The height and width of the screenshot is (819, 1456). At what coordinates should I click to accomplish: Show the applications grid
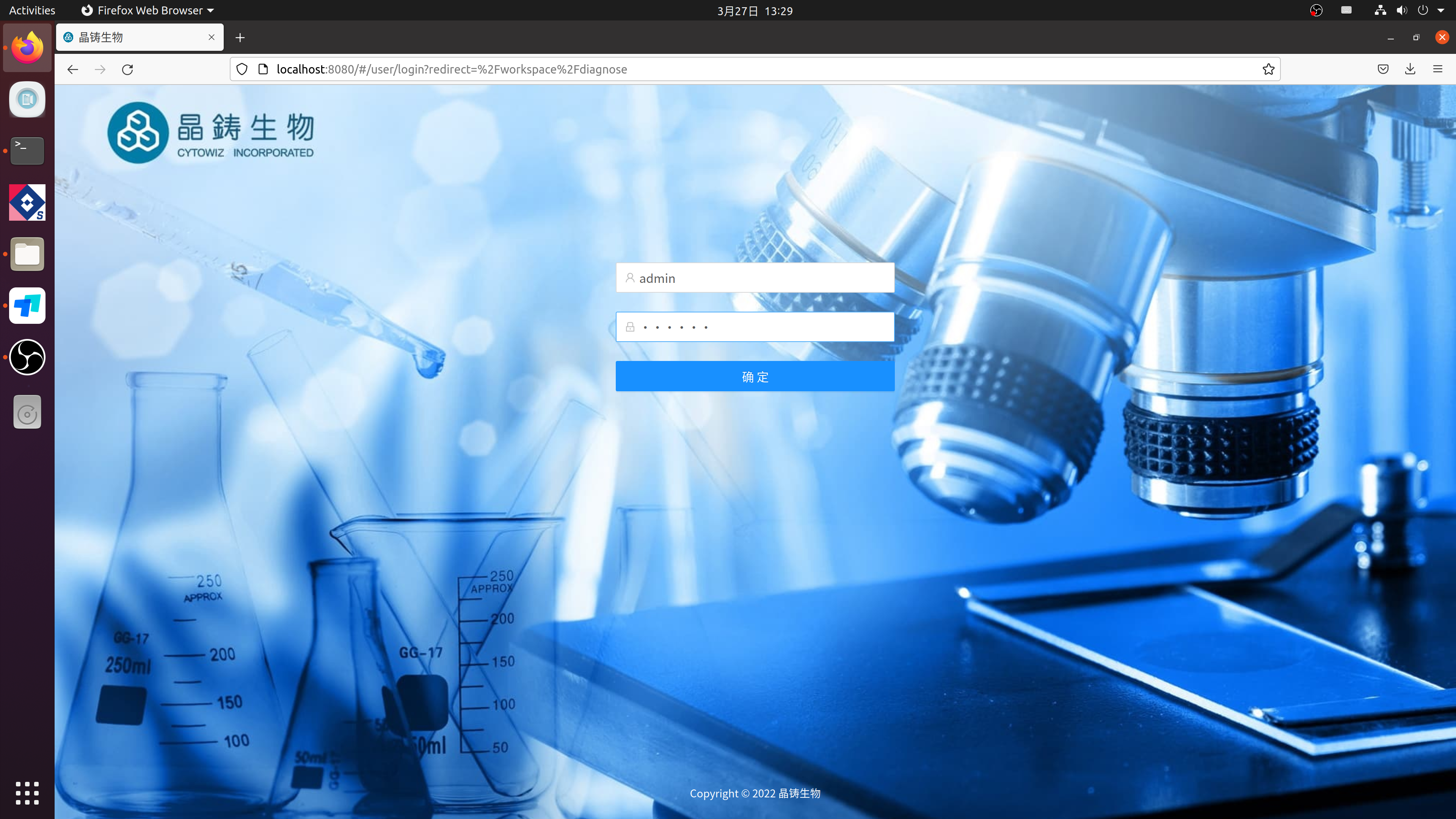(27, 793)
